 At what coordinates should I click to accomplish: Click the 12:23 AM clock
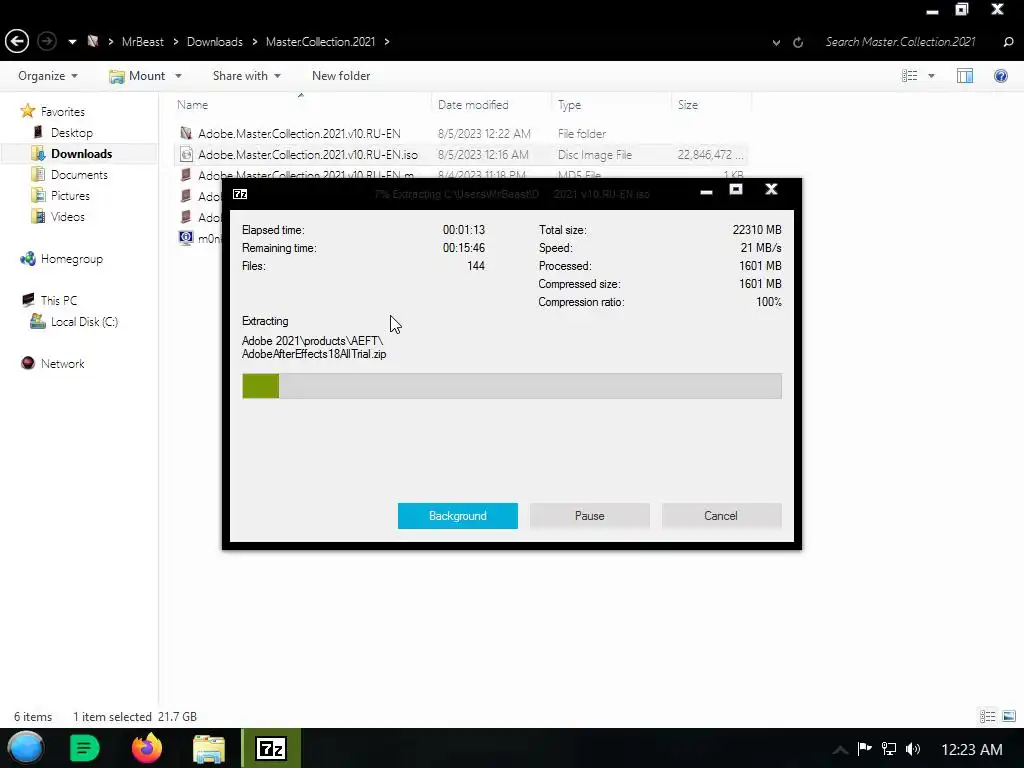click(972, 750)
